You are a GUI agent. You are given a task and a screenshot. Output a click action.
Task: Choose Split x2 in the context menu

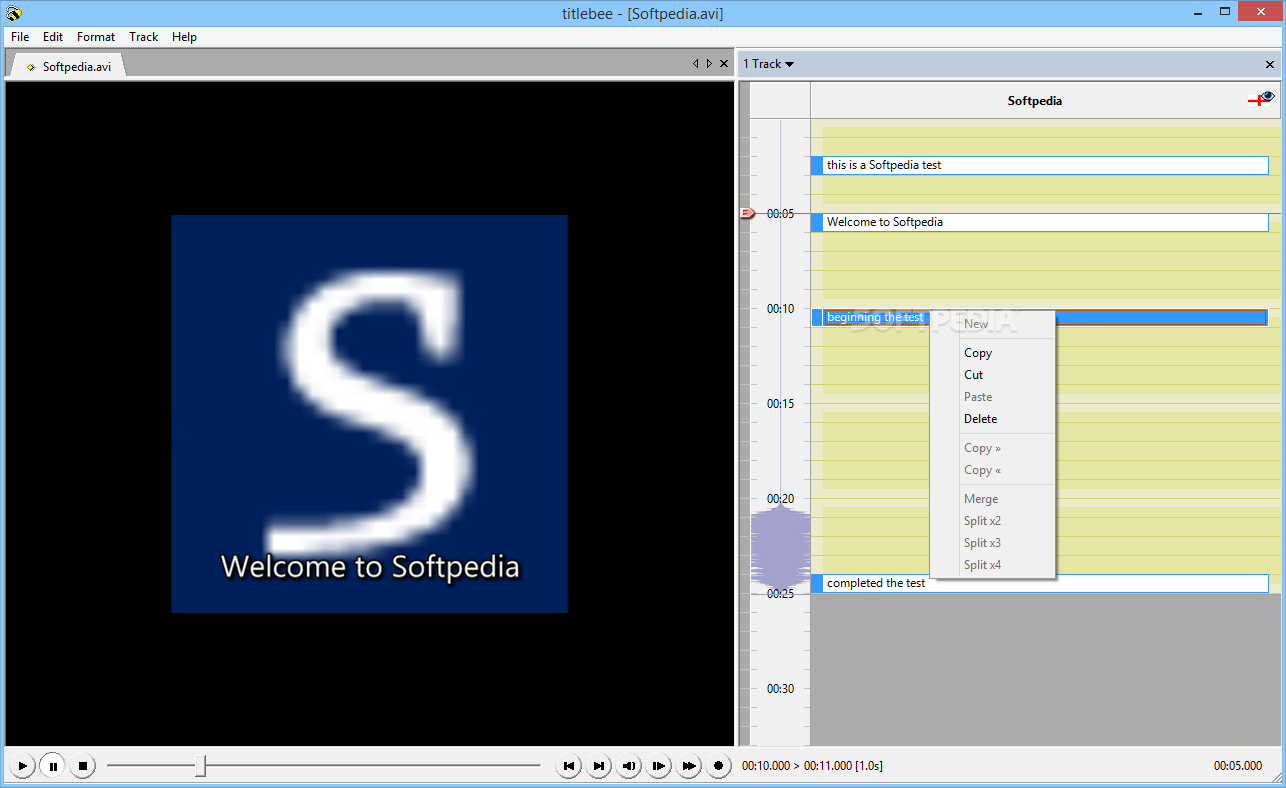[x=992, y=521]
